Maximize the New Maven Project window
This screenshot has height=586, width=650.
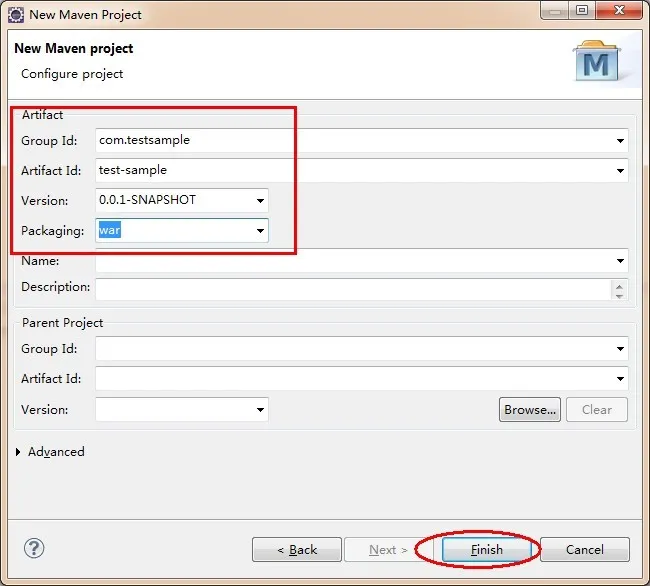[582, 10]
